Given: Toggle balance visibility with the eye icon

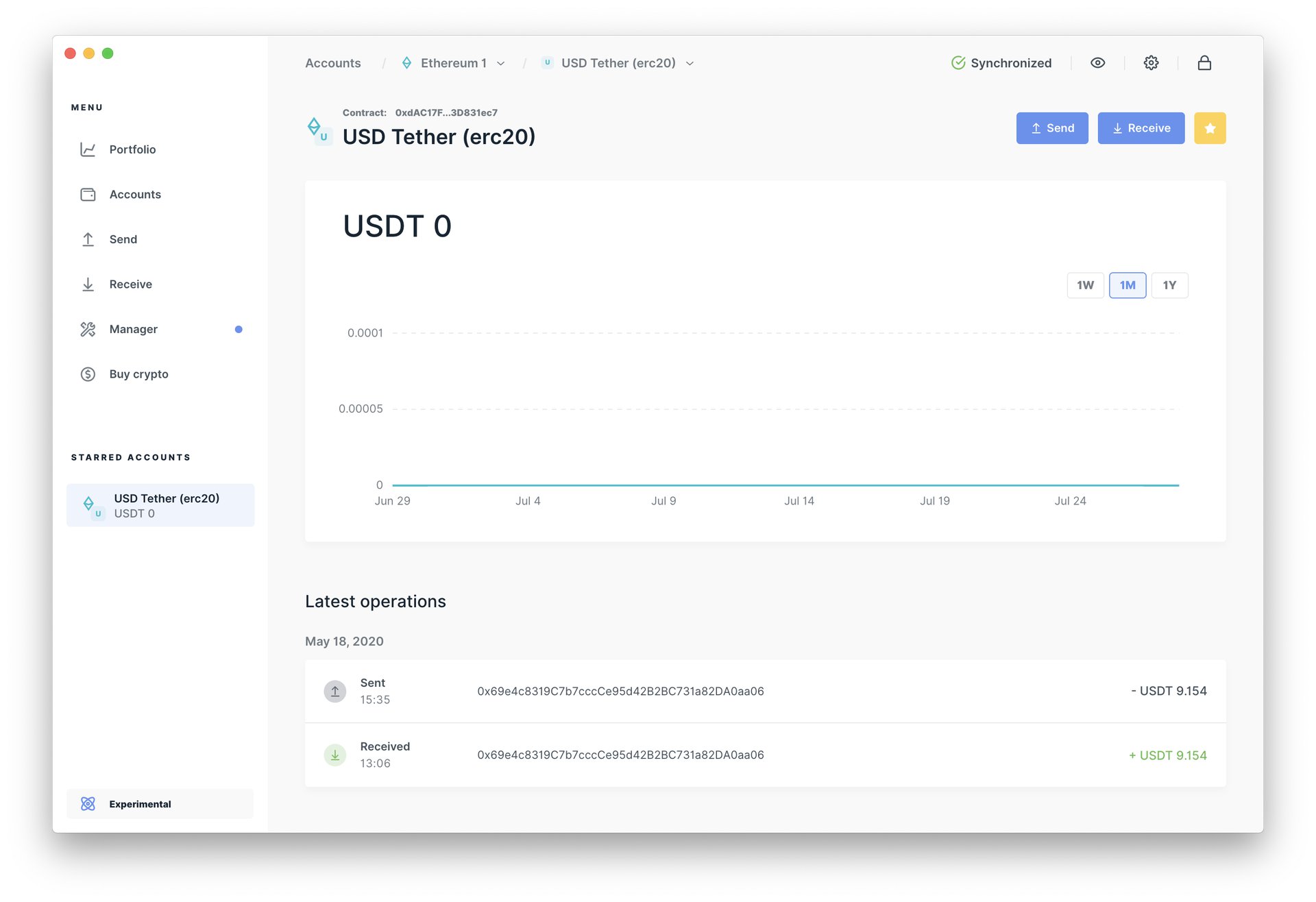Looking at the screenshot, I should 1097,63.
